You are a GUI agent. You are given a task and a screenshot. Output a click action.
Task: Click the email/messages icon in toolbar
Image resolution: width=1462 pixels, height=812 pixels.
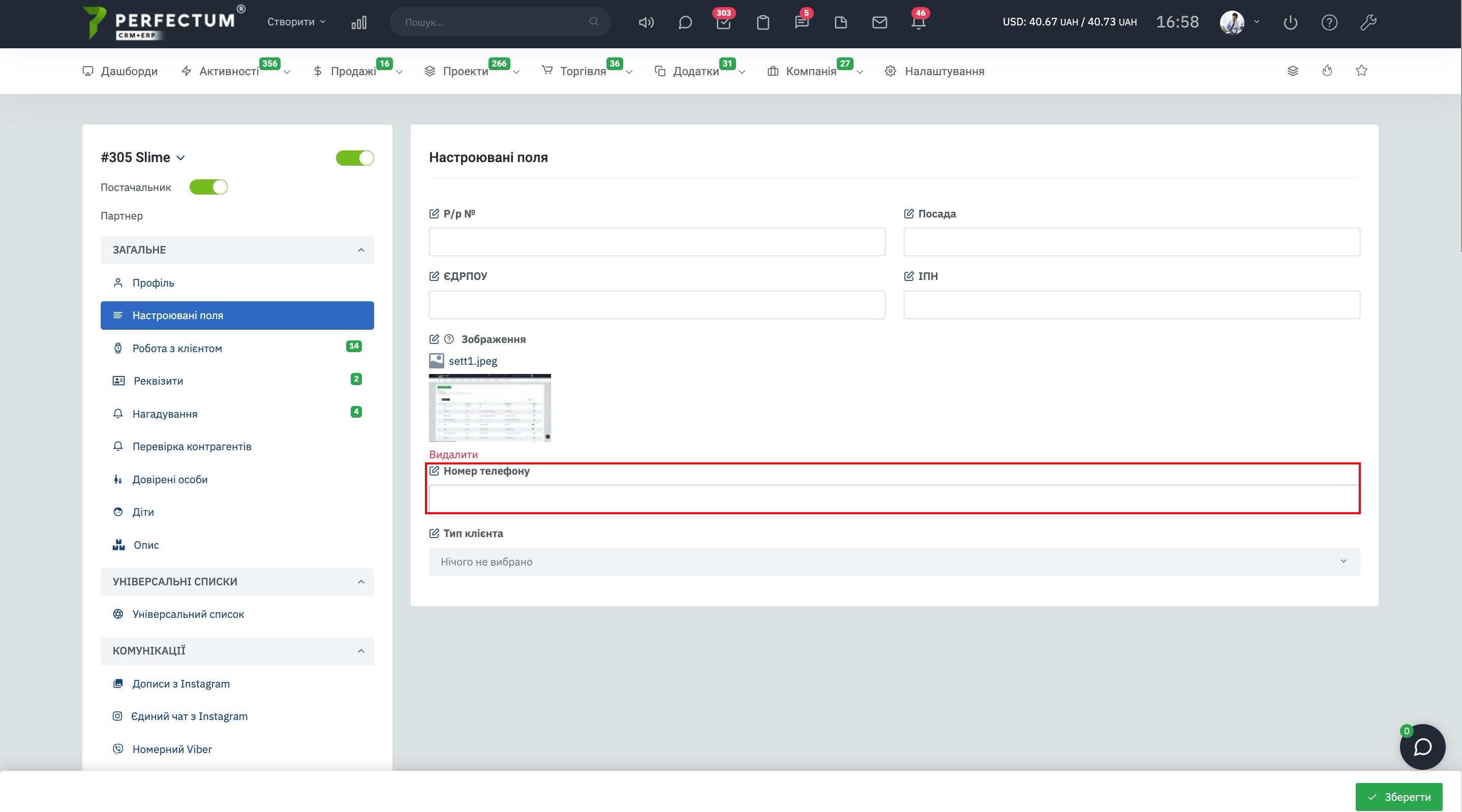[x=878, y=22]
